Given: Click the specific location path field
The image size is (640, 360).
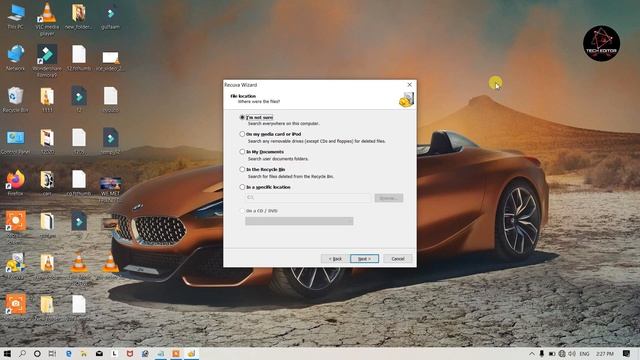Looking at the screenshot, I should coord(308,198).
